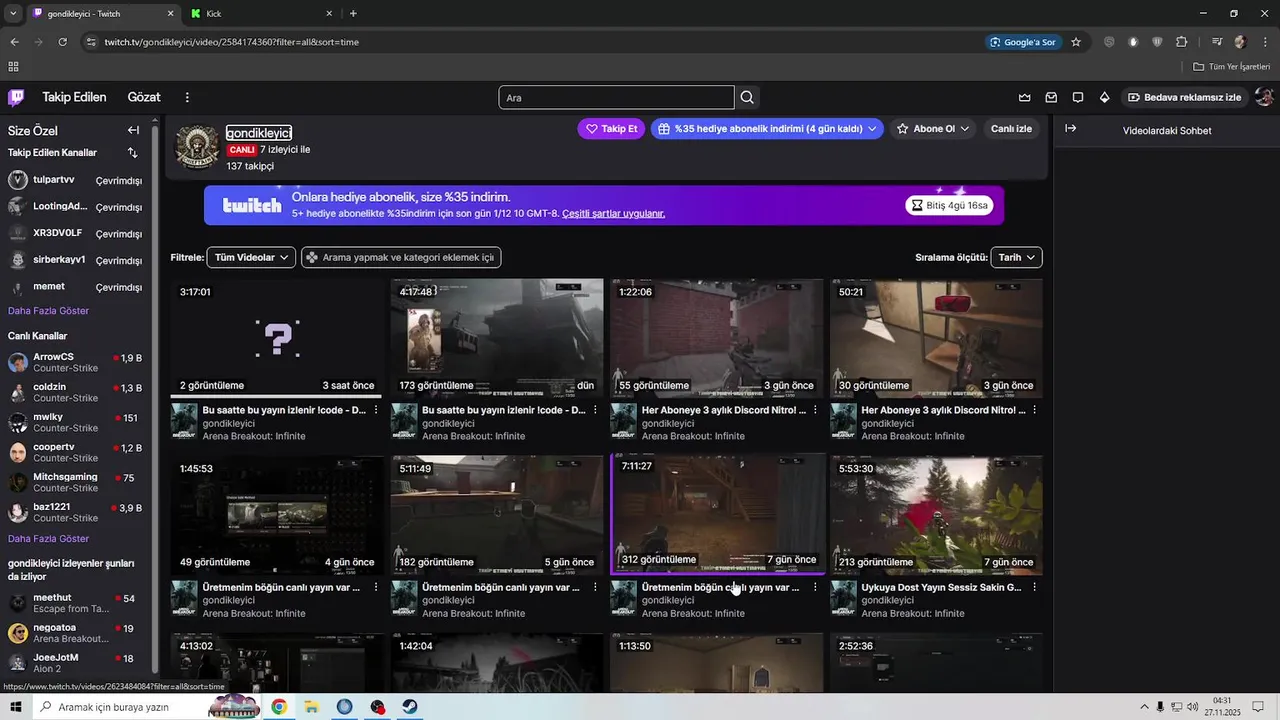Open the Windows Start menu
Image resolution: width=1280 pixels, height=720 pixels.
16,707
